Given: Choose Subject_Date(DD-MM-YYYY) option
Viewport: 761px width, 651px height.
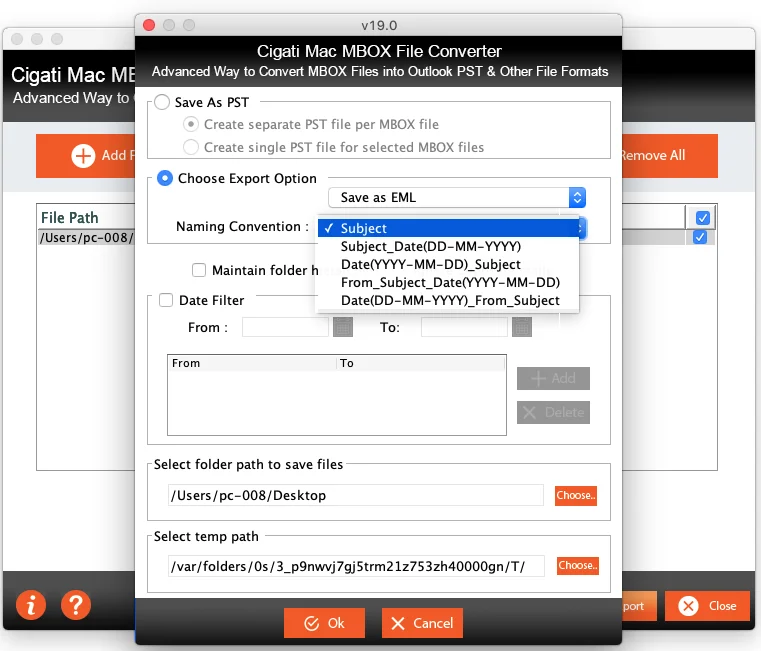Looking at the screenshot, I should pyautogui.click(x=448, y=246).
